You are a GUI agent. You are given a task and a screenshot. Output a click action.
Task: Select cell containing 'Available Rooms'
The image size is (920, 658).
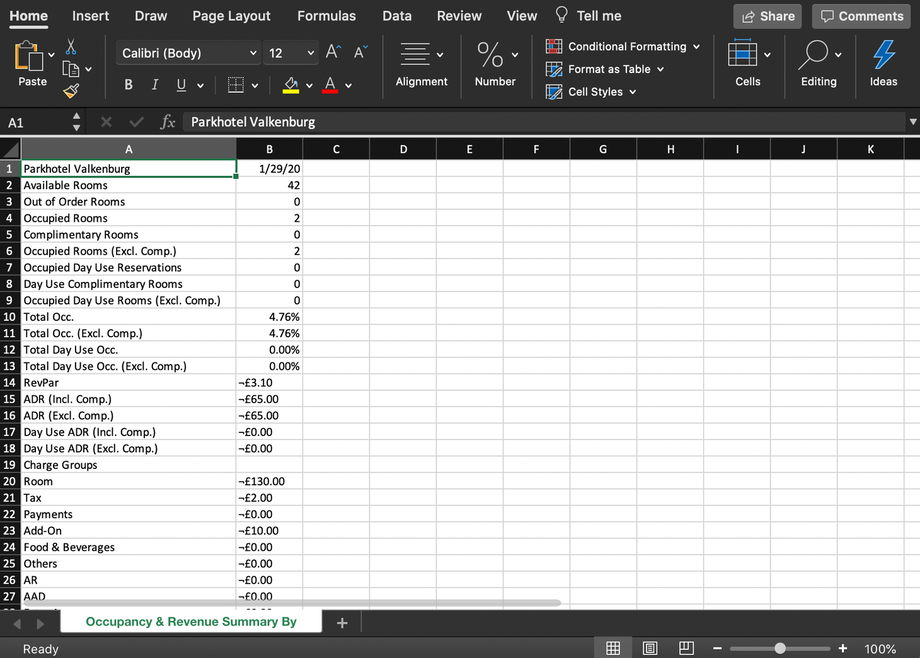(x=129, y=185)
